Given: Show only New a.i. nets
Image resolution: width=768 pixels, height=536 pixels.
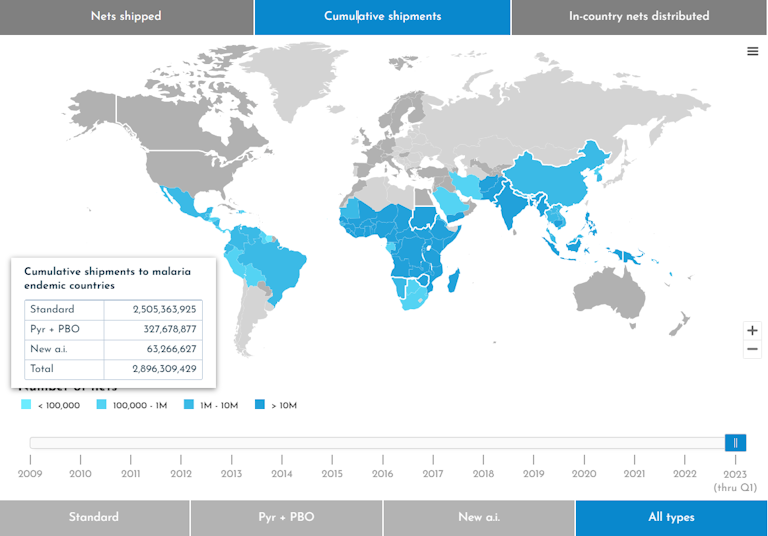Looking at the screenshot, I should click(478, 518).
